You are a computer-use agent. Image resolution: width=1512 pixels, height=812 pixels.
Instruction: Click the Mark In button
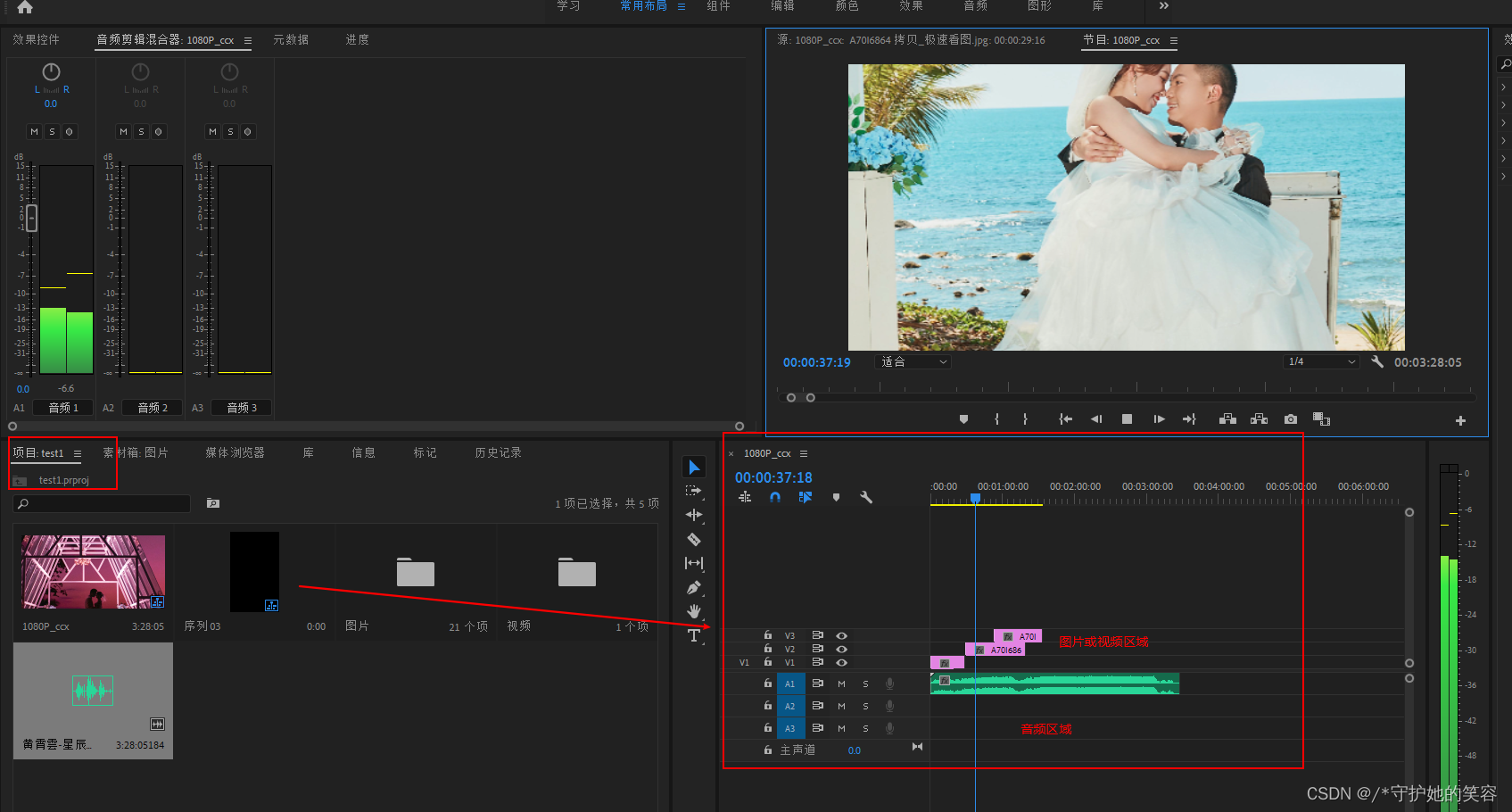996,419
